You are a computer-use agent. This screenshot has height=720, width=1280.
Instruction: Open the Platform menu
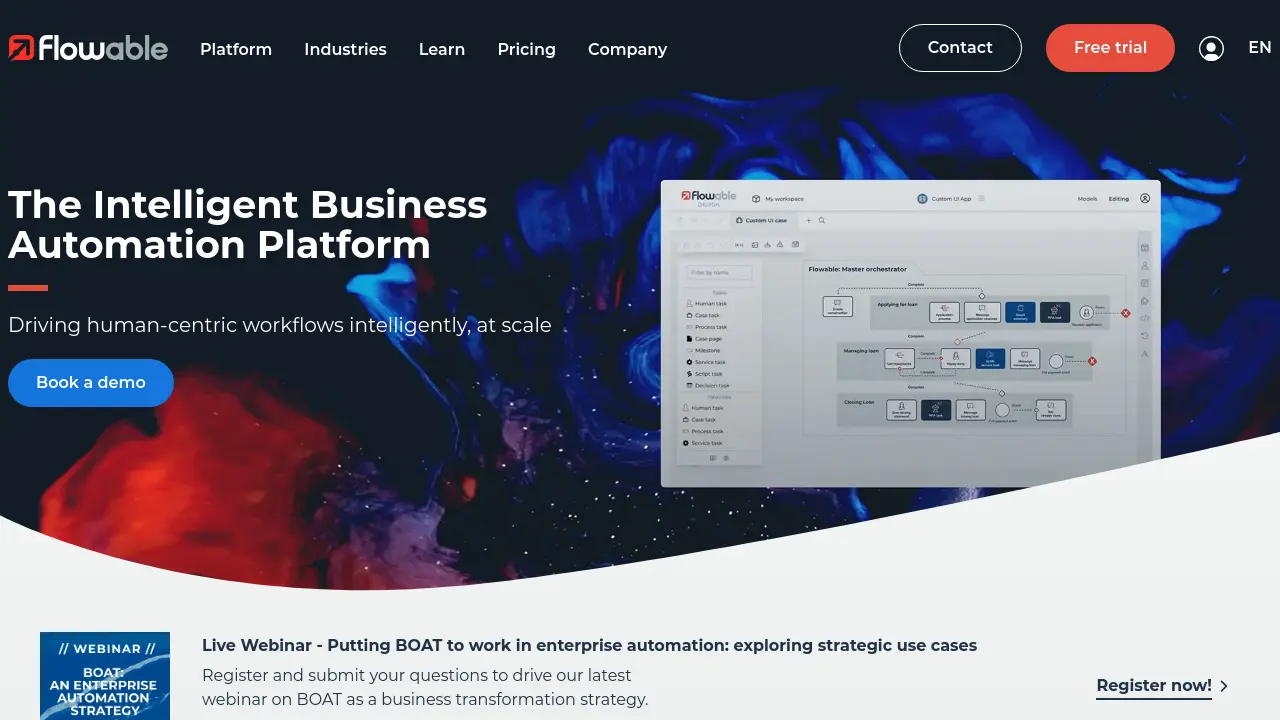coord(236,49)
